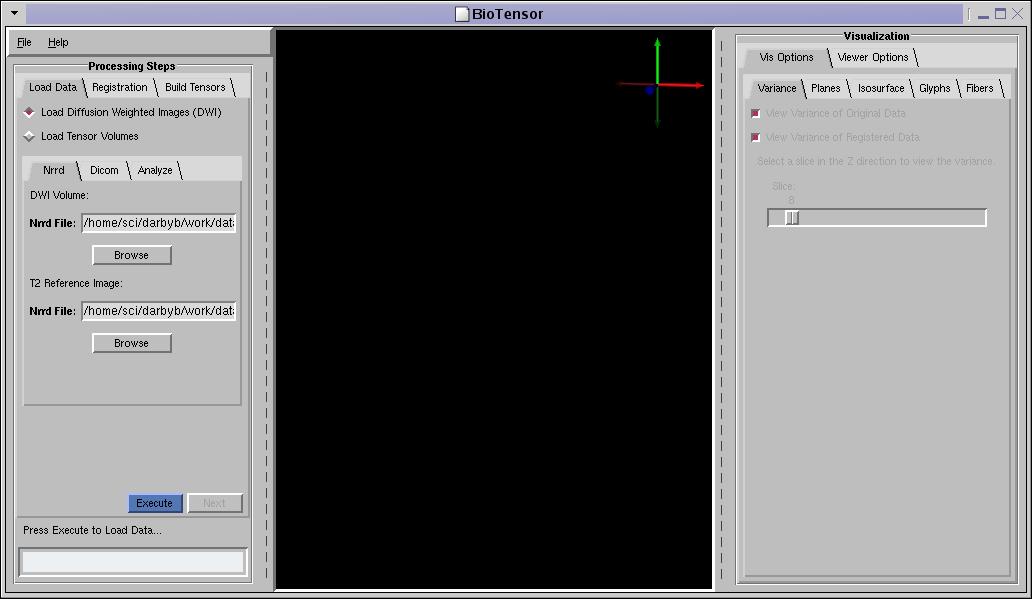Click the 'DWI Volume:' label
The image size is (1032, 599).
pos(59,195)
